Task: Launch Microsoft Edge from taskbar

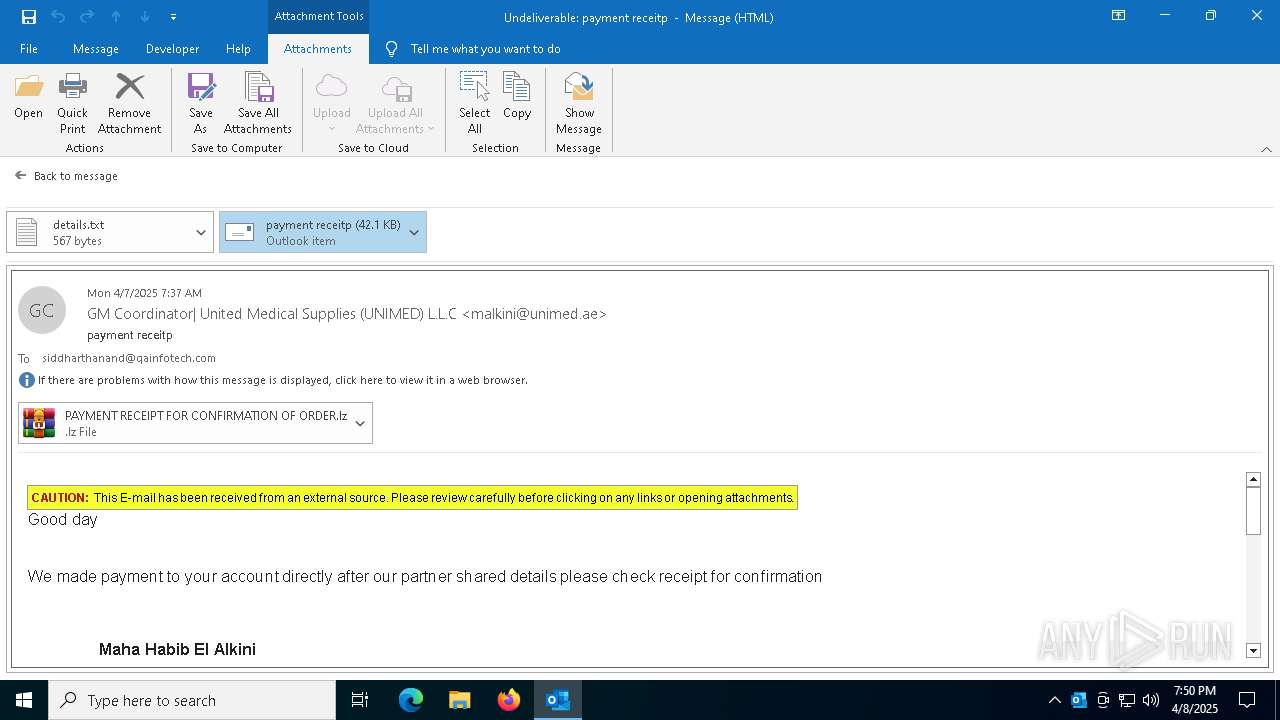Action: [411, 700]
